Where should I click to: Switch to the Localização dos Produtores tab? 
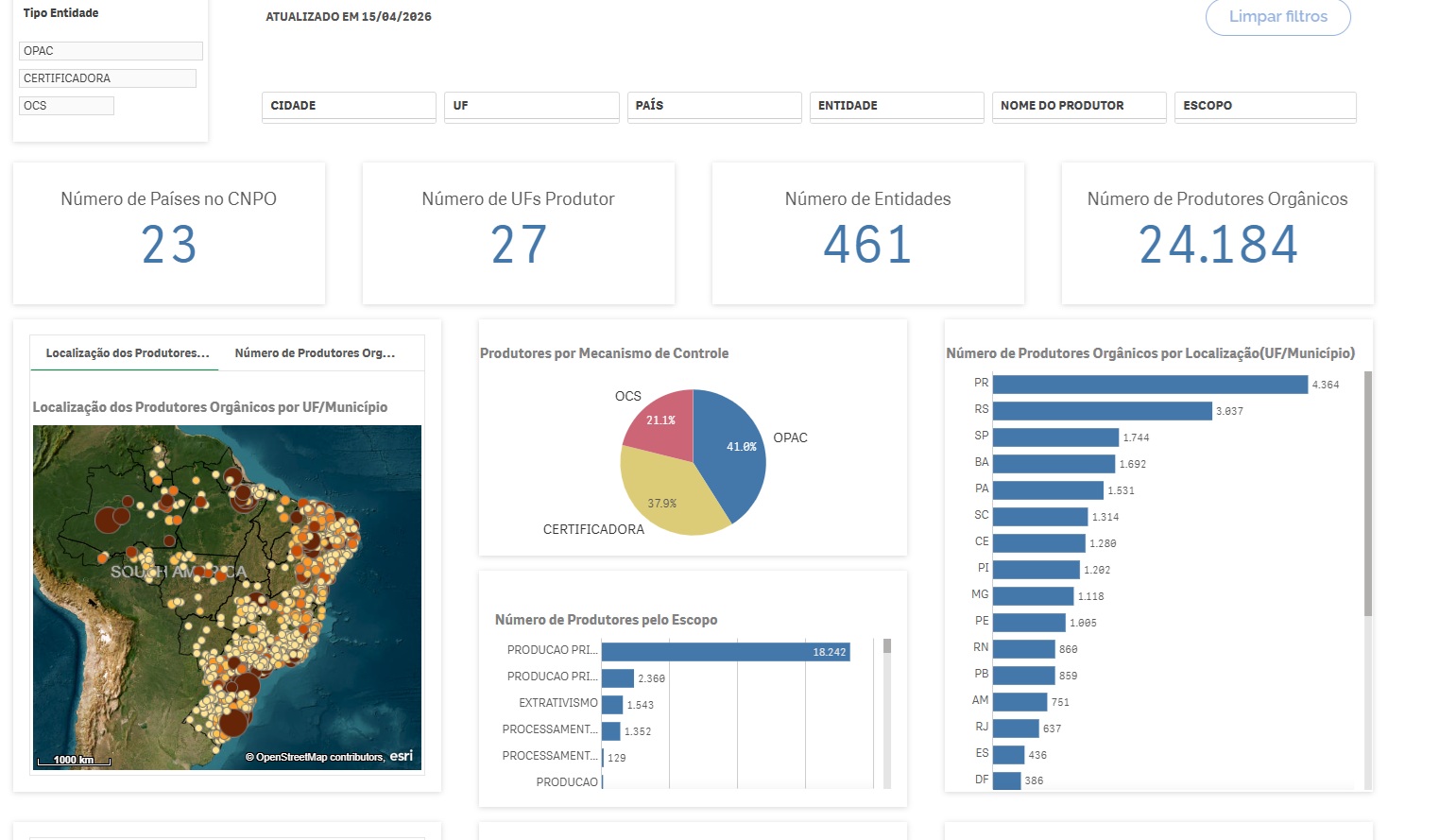[127, 353]
